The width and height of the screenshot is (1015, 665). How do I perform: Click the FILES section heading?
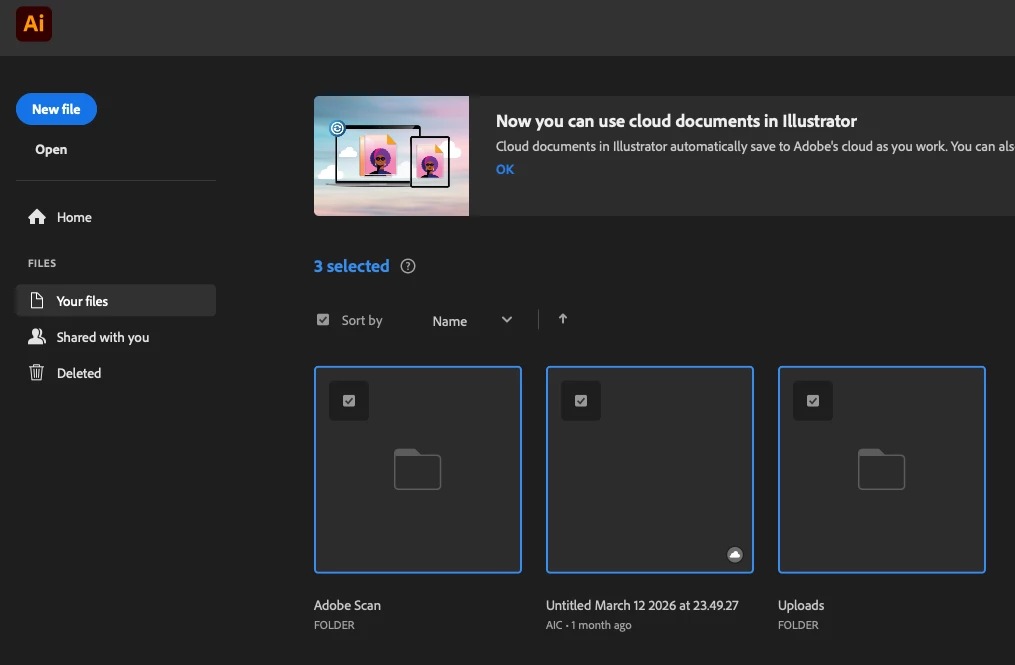pyautogui.click(x=42, y=263)
